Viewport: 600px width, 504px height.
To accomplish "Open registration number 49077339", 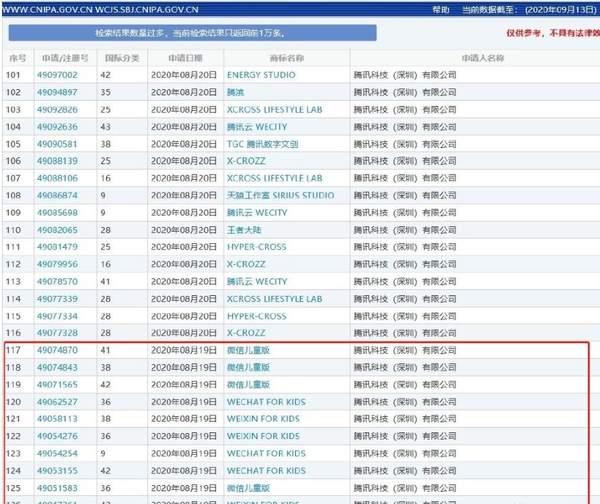I will [x=57, y=299].
